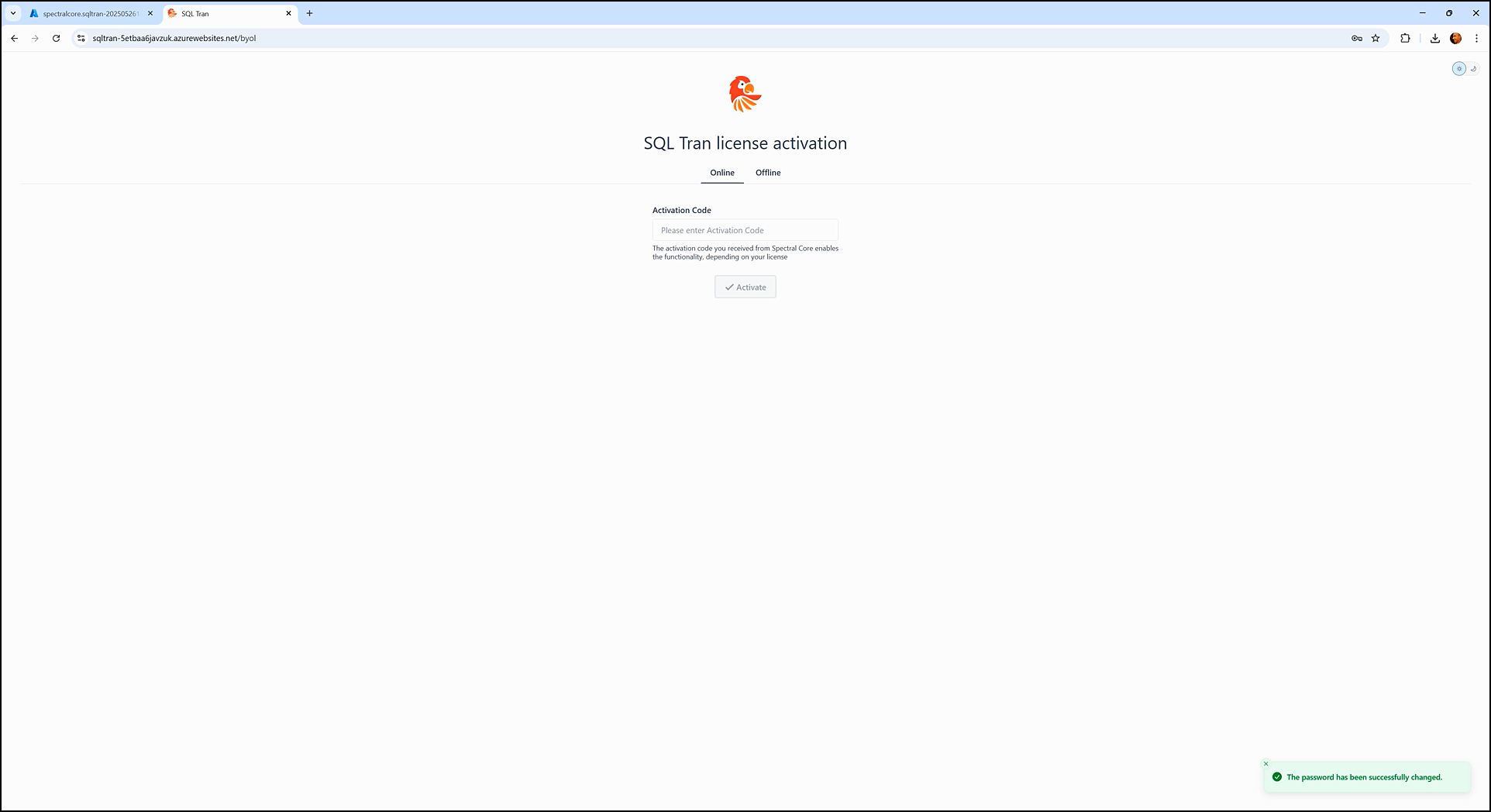The height and width of the screenshot is (812, 1491).
Task: Expand the tab search dropdown
Action: coord(13,13)
